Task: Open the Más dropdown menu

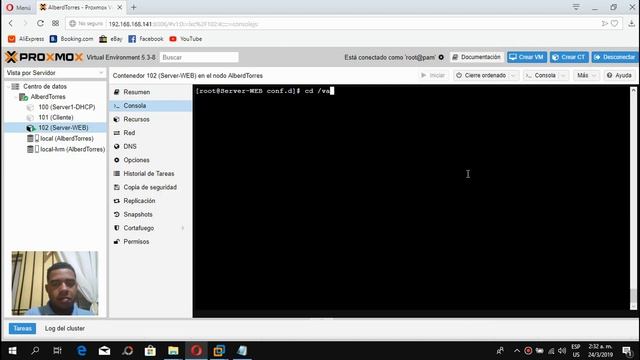Action: pyautogui.click(x=587, y=76)
